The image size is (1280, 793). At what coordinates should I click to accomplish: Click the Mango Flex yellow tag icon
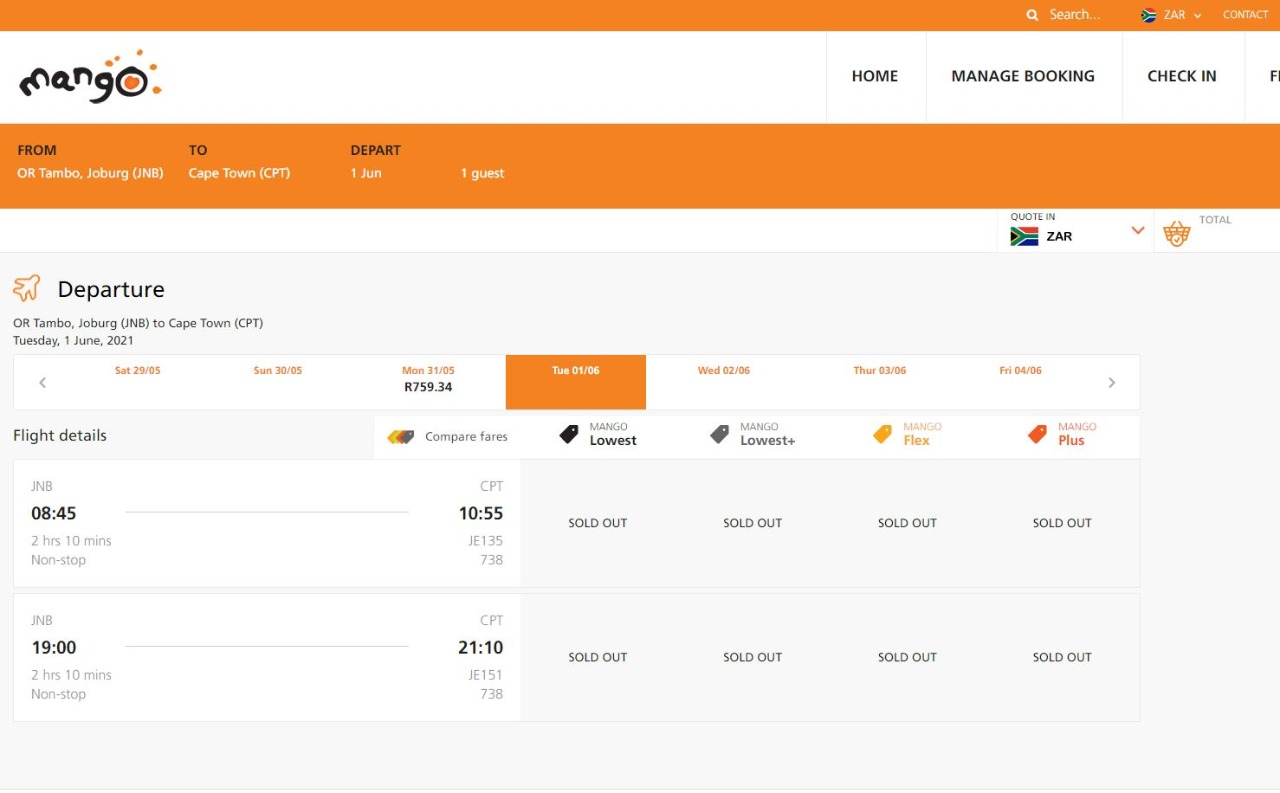[882, 434]
